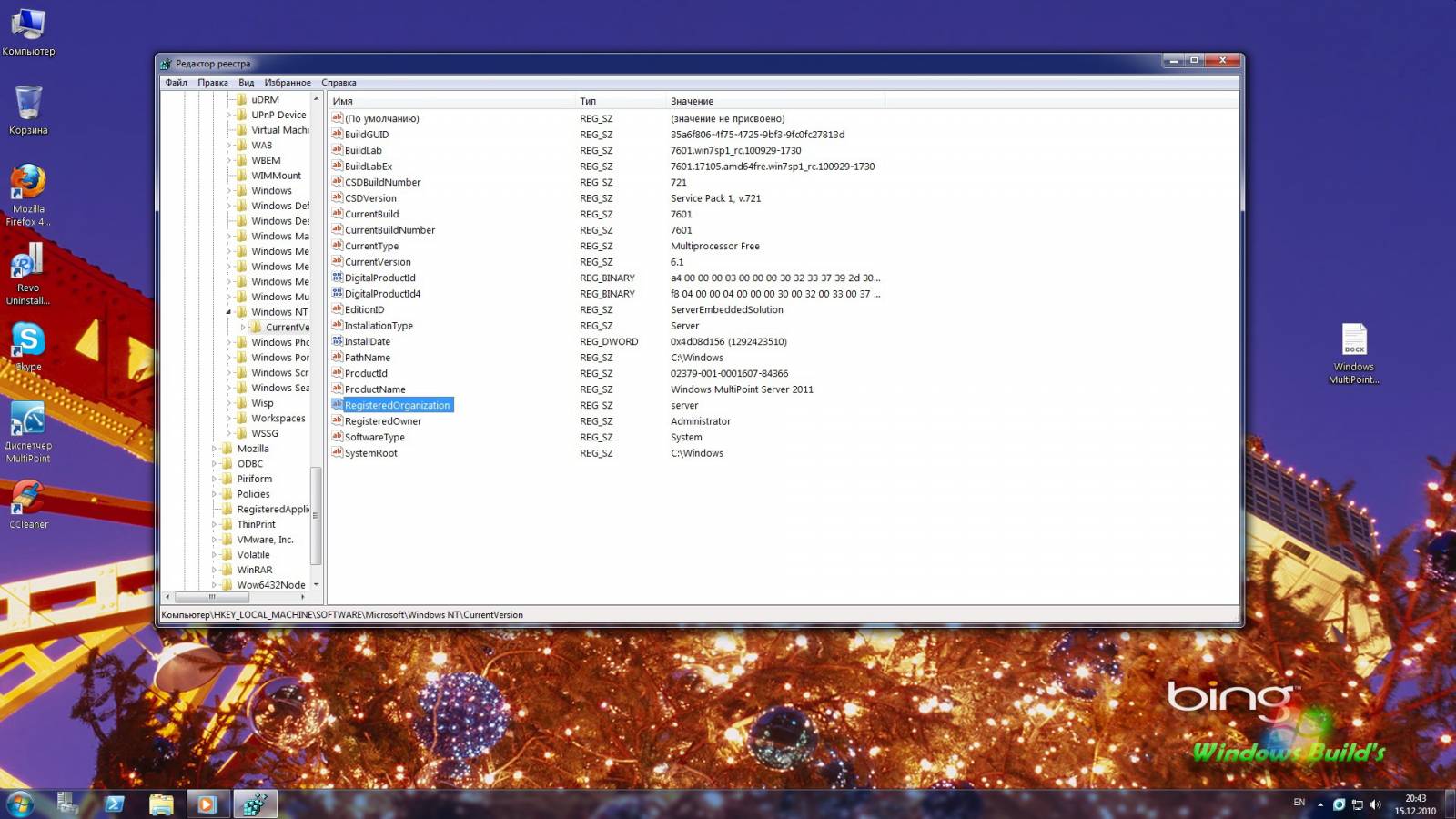
Task: Switch to Windows Media Player taskbar button
Action: [208, 804]
